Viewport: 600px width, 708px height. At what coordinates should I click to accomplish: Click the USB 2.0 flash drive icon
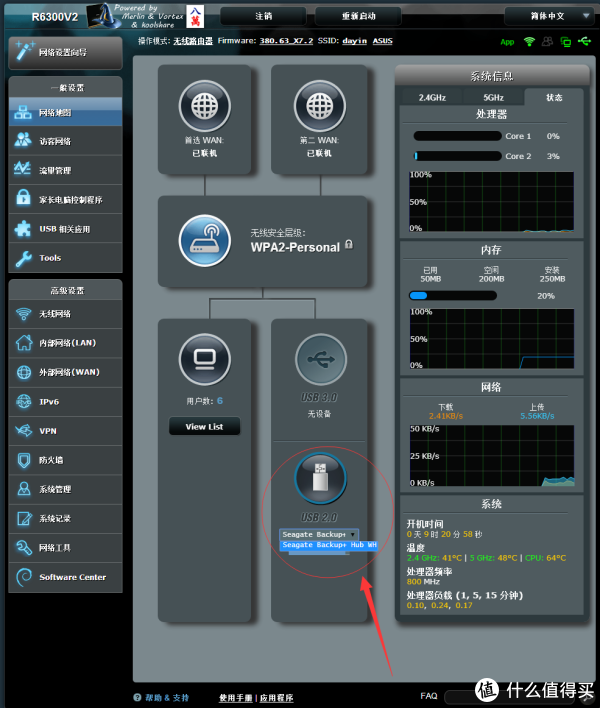click(x=320, y=480)
